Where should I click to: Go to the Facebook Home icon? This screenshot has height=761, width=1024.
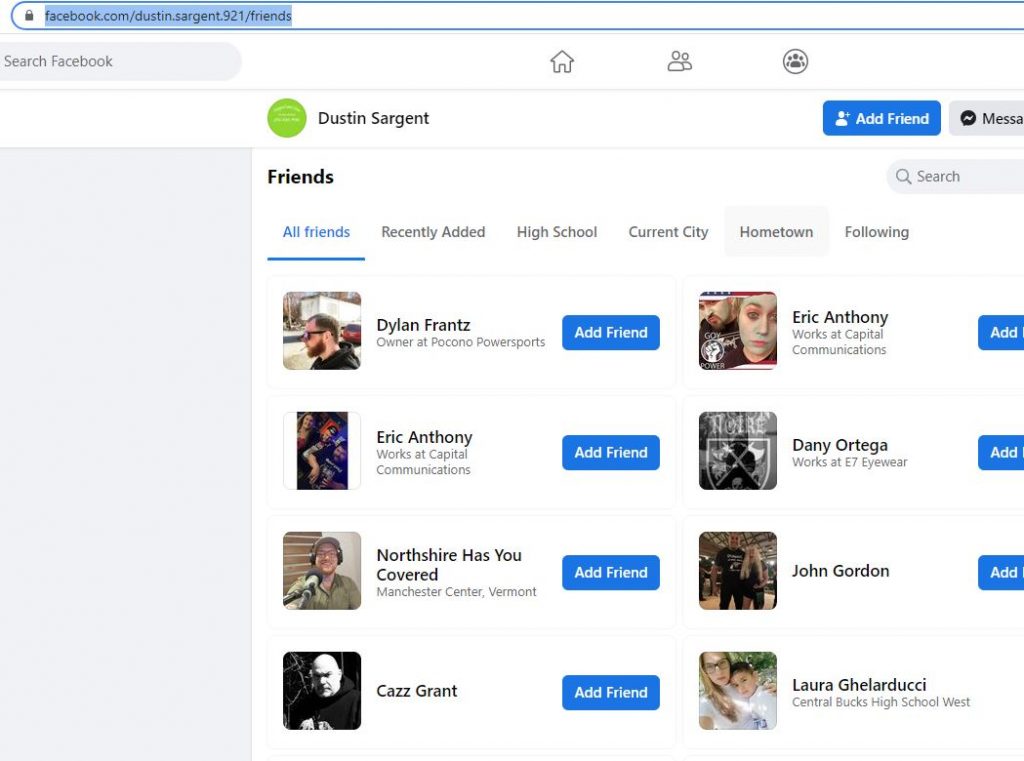pos(562,61)
